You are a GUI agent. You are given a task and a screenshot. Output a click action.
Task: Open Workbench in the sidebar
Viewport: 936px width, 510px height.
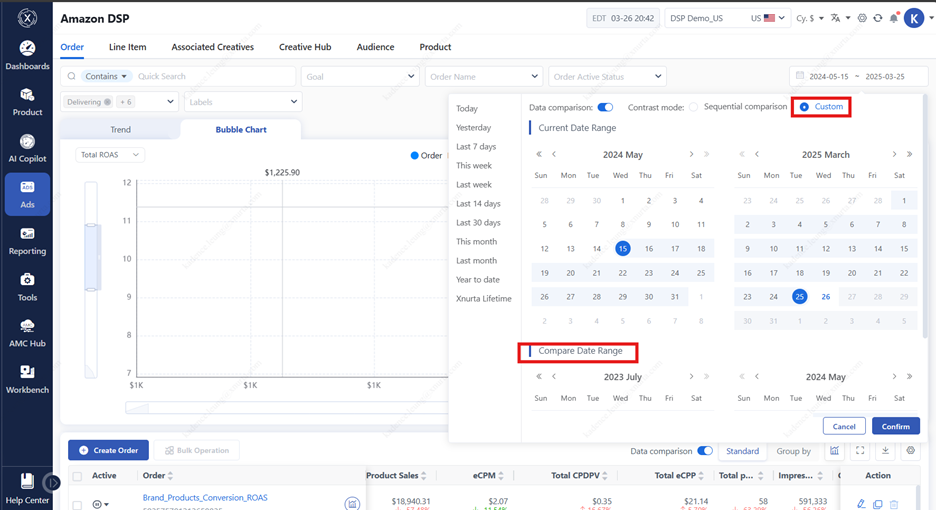pos(27,378)
